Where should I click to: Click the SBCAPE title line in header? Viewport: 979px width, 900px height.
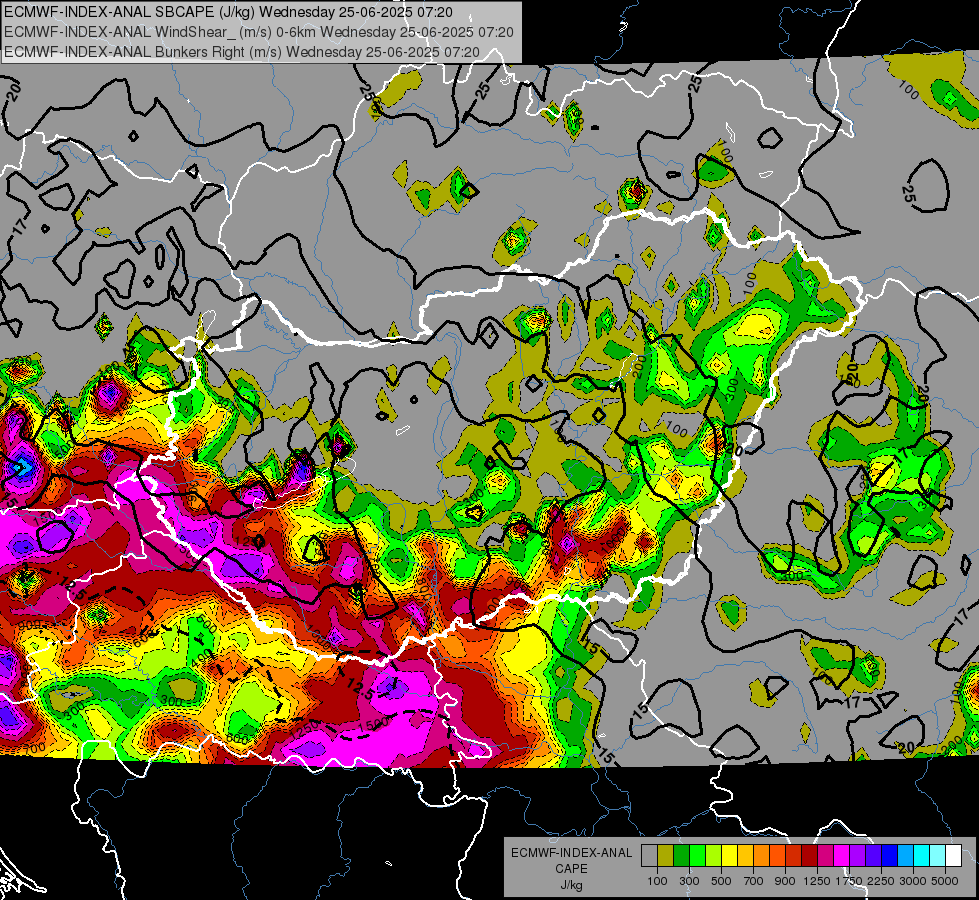[229, 12]
